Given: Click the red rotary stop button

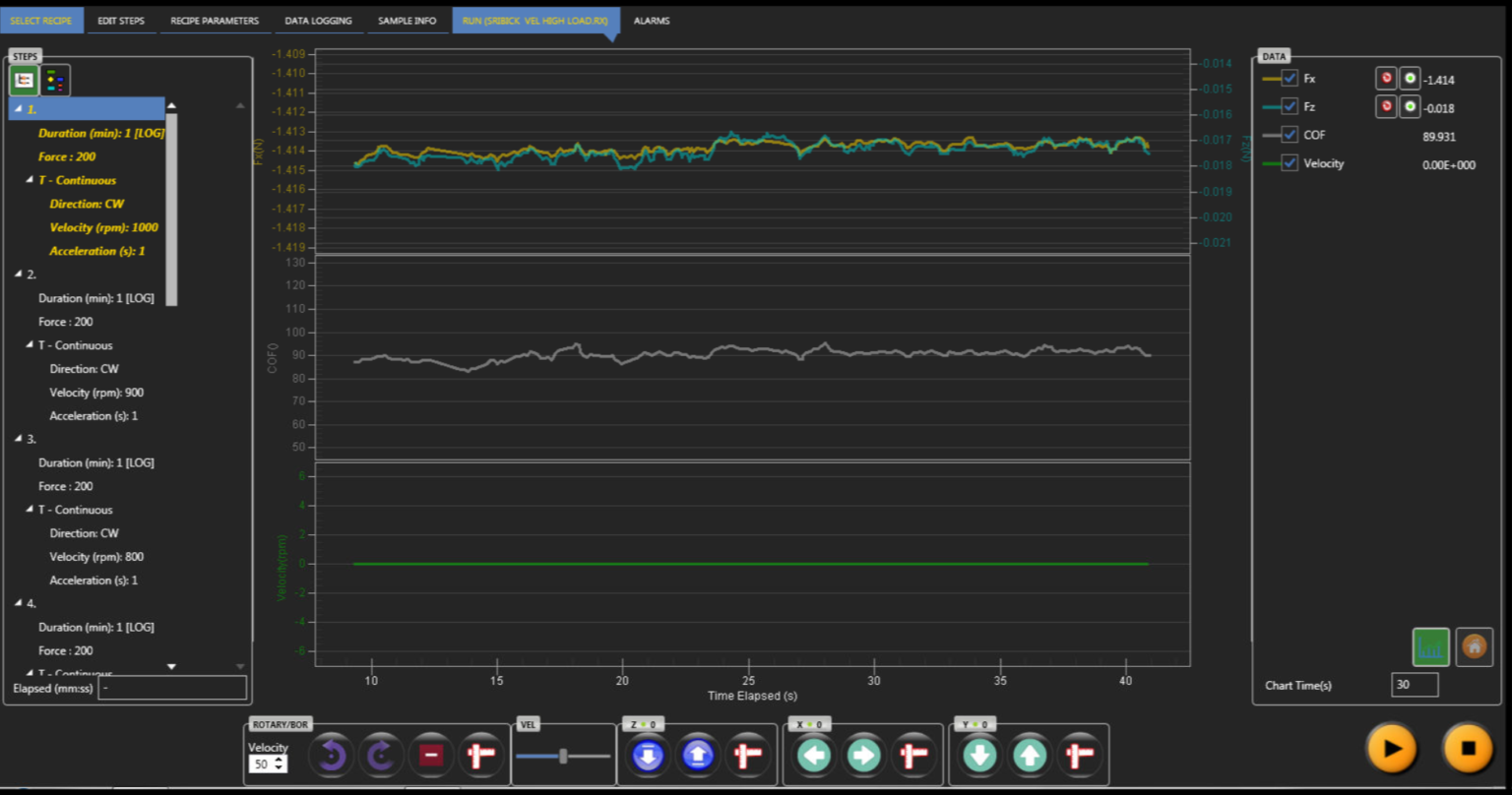Looking at the screenshot, I should [x=431, y=756].
